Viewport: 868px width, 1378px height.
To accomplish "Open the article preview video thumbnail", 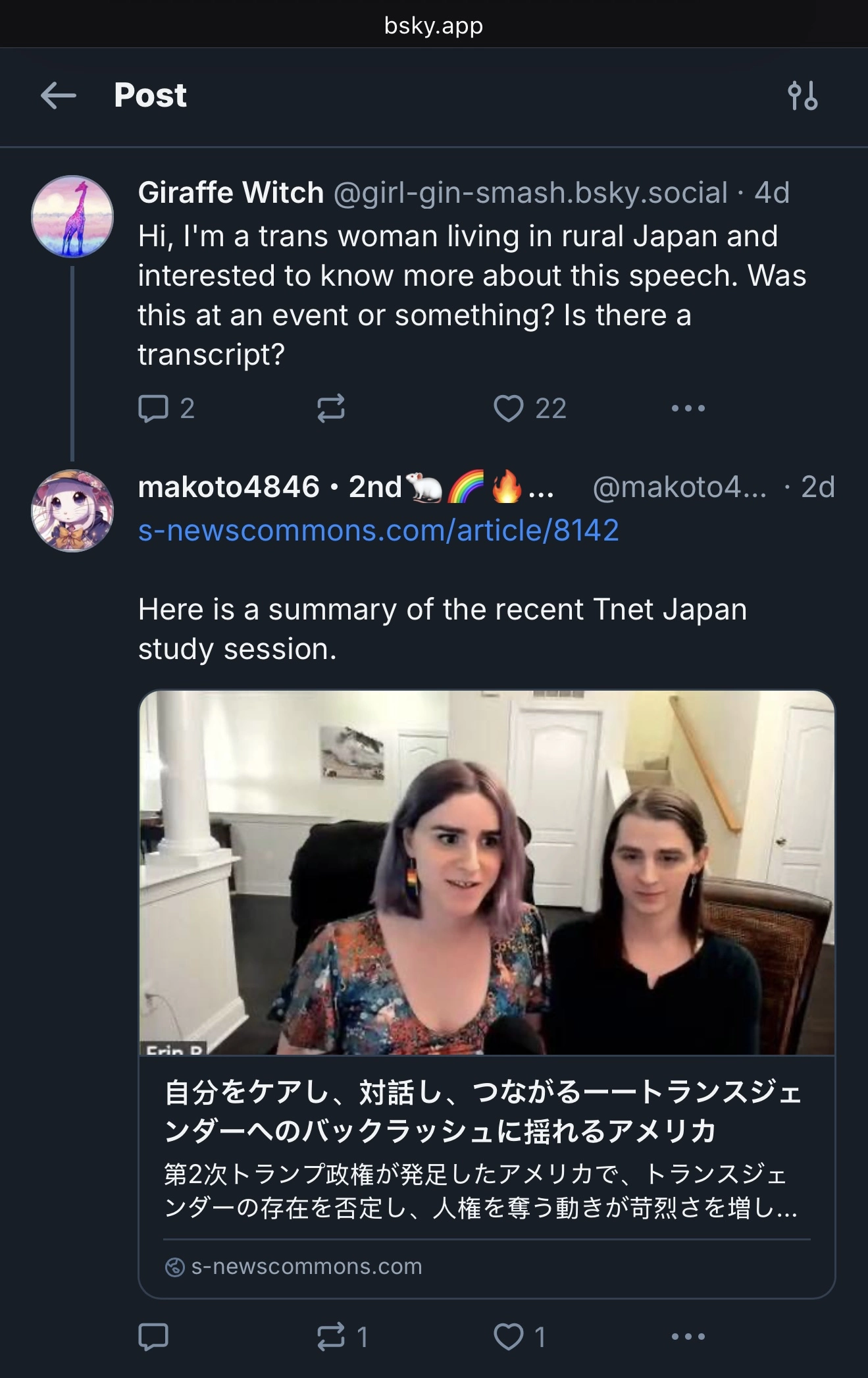I will coord(486,872).
